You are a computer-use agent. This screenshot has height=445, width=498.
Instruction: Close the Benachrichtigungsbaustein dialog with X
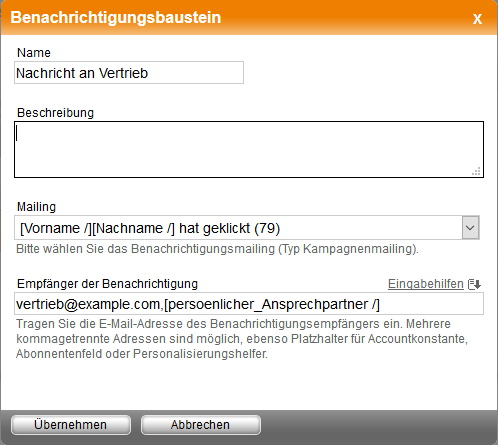477,19
